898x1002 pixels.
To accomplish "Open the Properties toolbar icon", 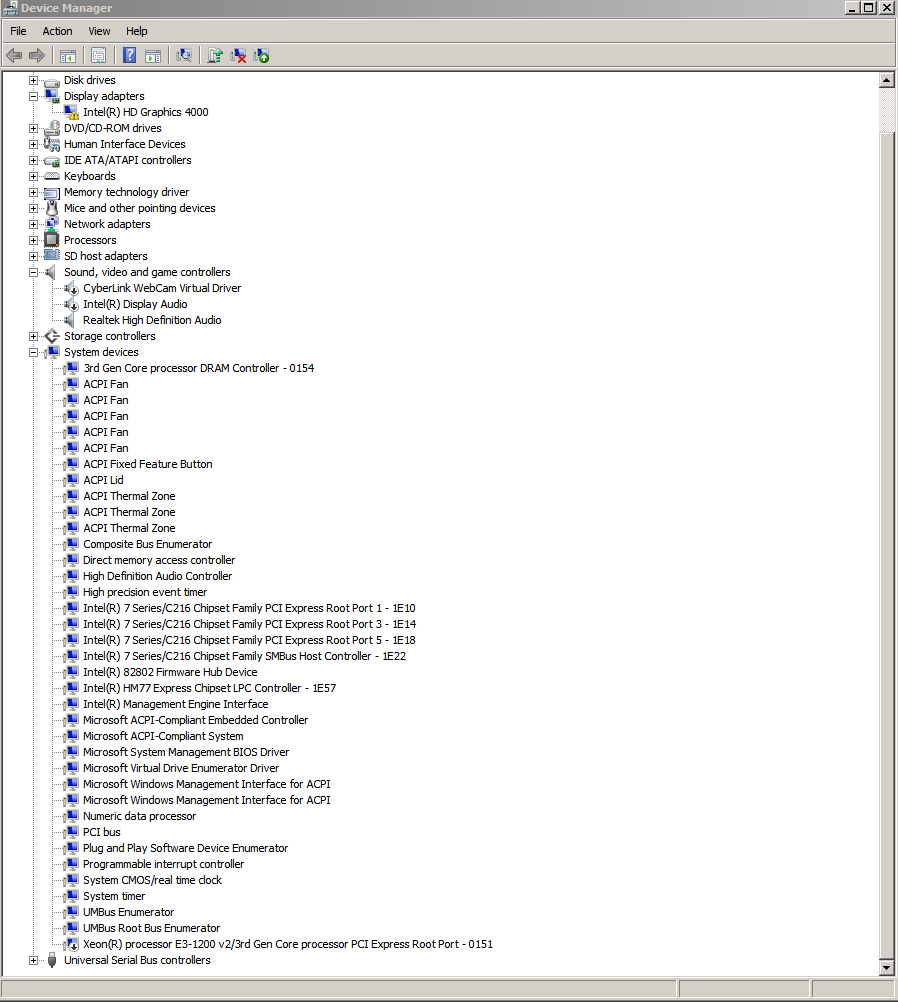I will [98, 56].
